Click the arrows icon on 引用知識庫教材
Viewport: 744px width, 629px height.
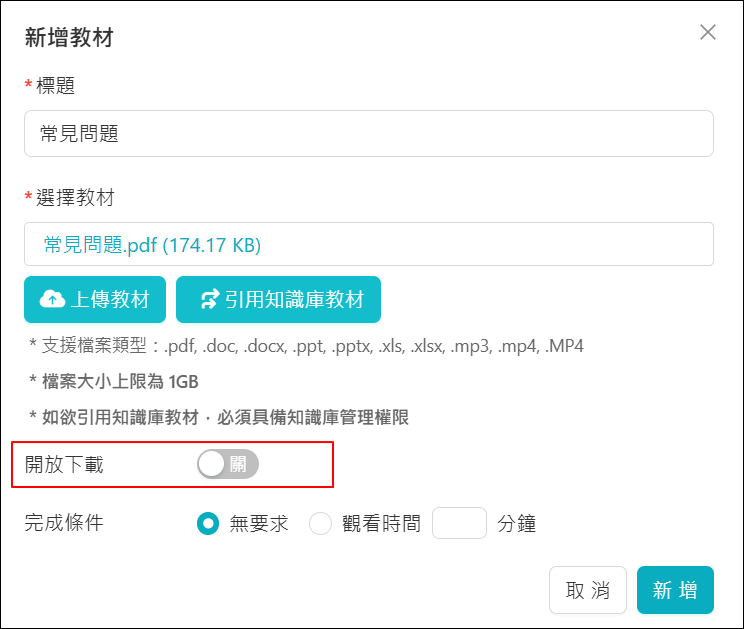[x=209, y=299]
